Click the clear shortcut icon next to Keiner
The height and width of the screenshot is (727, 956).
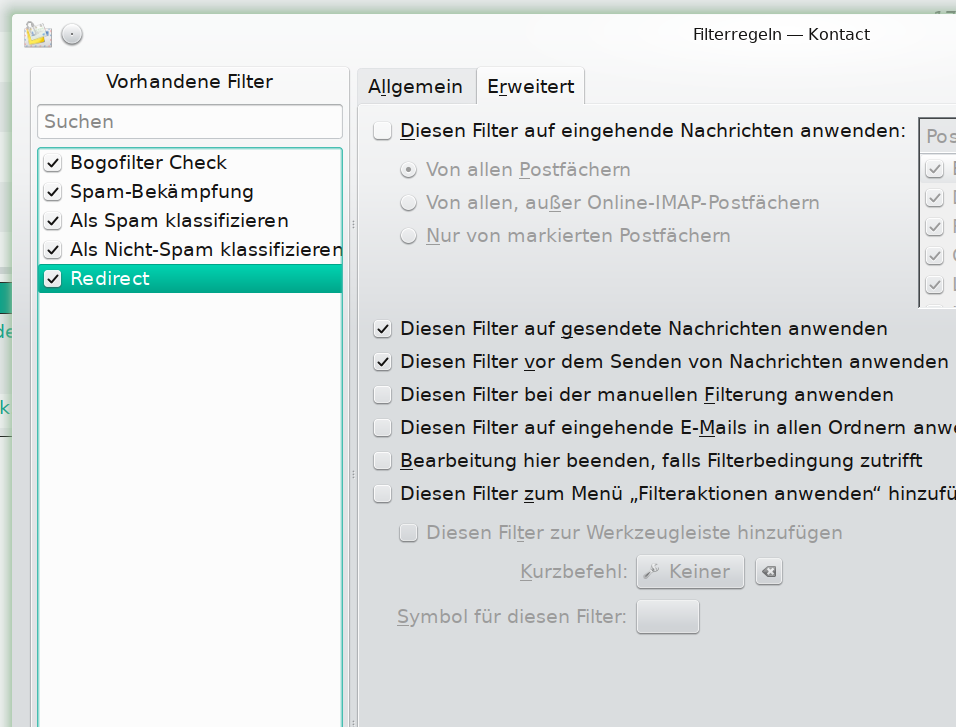point(769,571)
